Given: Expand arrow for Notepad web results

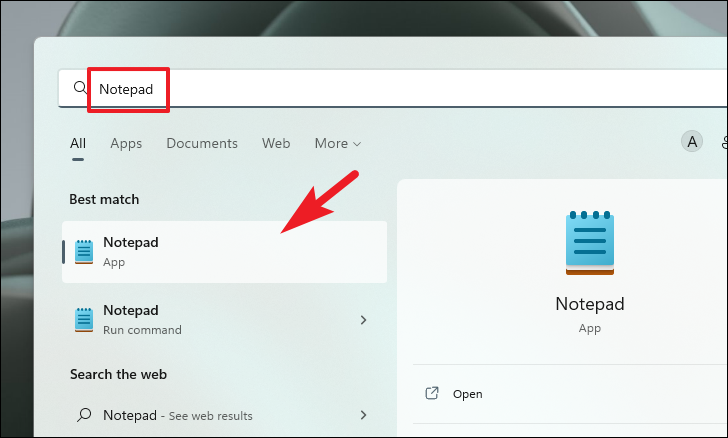Looking at the screenshot, I should (x=363, y=415).
